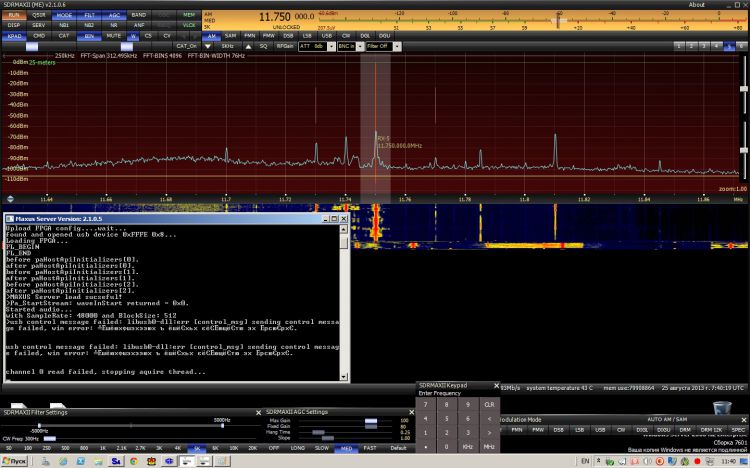Viewport: 750px width, 468px height.
Task: Open the BAND selector
Action: coord(139,15)
